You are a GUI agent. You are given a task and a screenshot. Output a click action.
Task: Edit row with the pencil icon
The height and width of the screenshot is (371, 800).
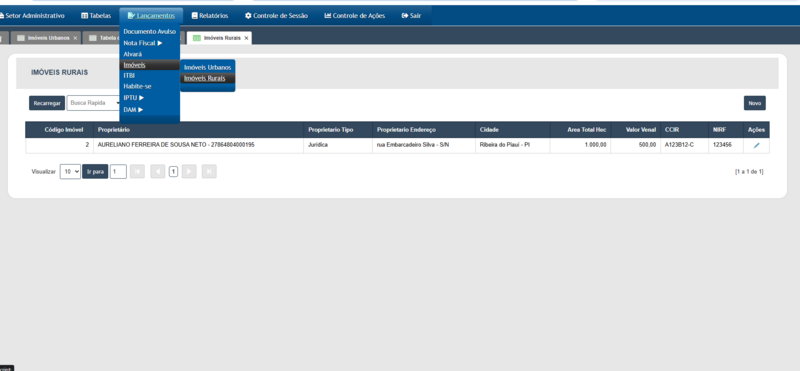[756, 145]
